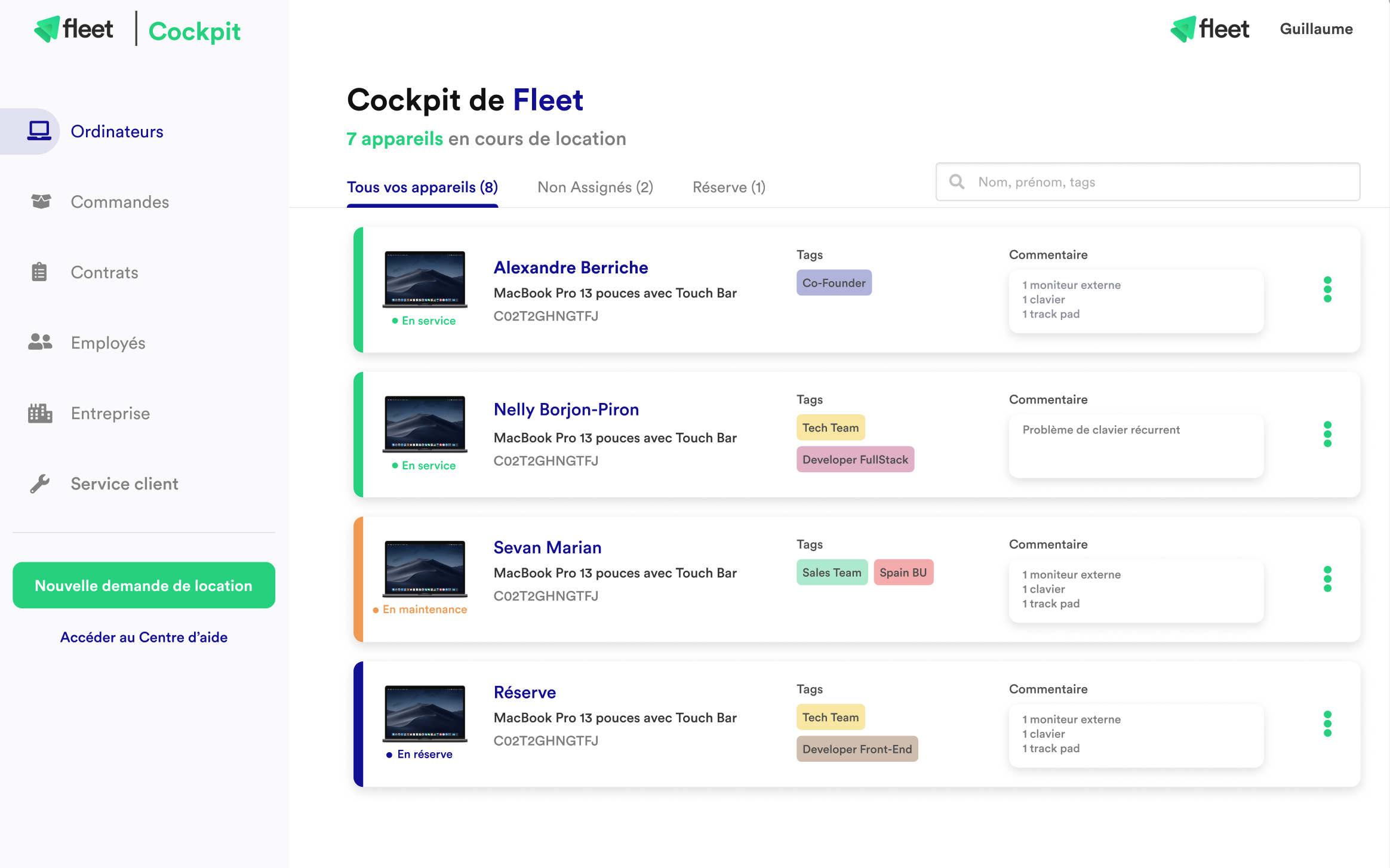Viewport: 1390px width, 868px height.
Task: Click the Réserve device's comment box
Action: pyautogui.click(x=1136, y=735)
